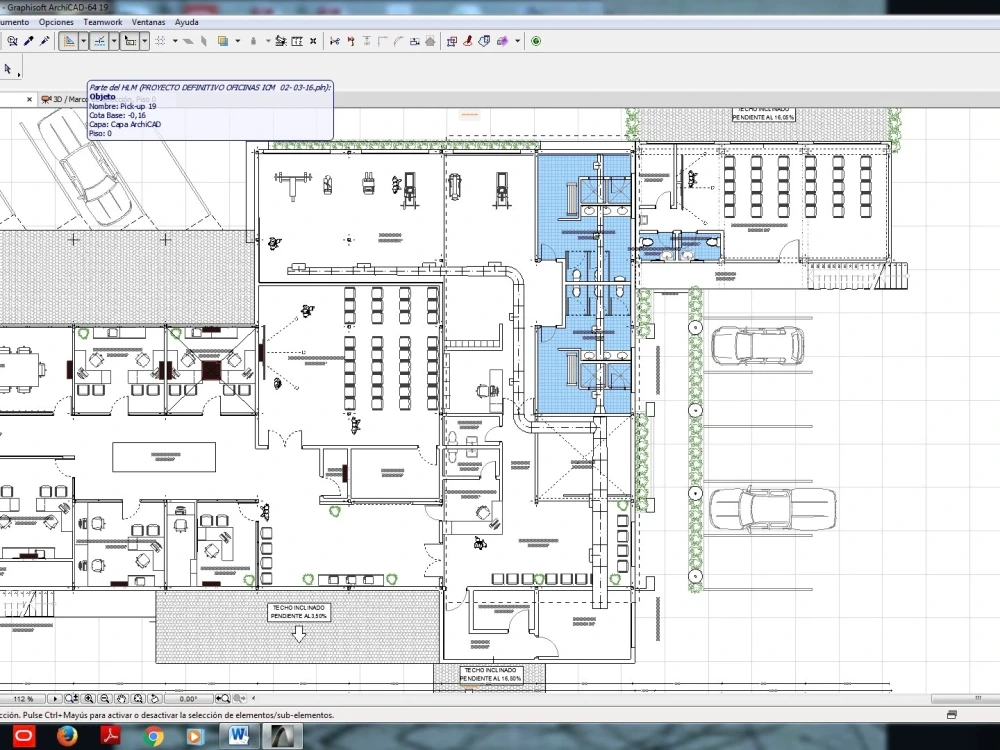Click the purple energy evaluation icon
Viewport: 1000px width, 750px height.
tap(503, 41)
